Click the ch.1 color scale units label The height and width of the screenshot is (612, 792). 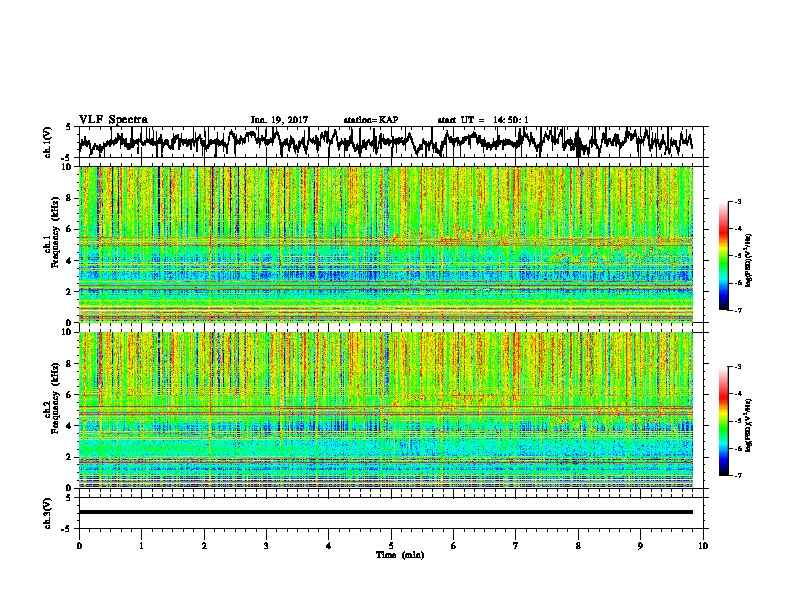(x=749, y=260)
